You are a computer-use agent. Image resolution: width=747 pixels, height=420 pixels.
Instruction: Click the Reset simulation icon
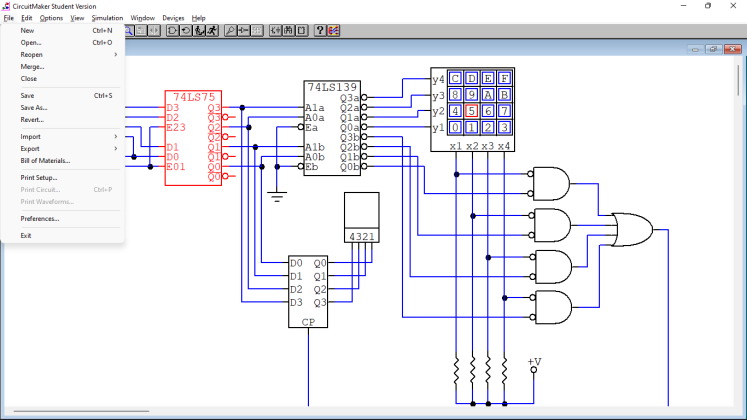(186, 31)
